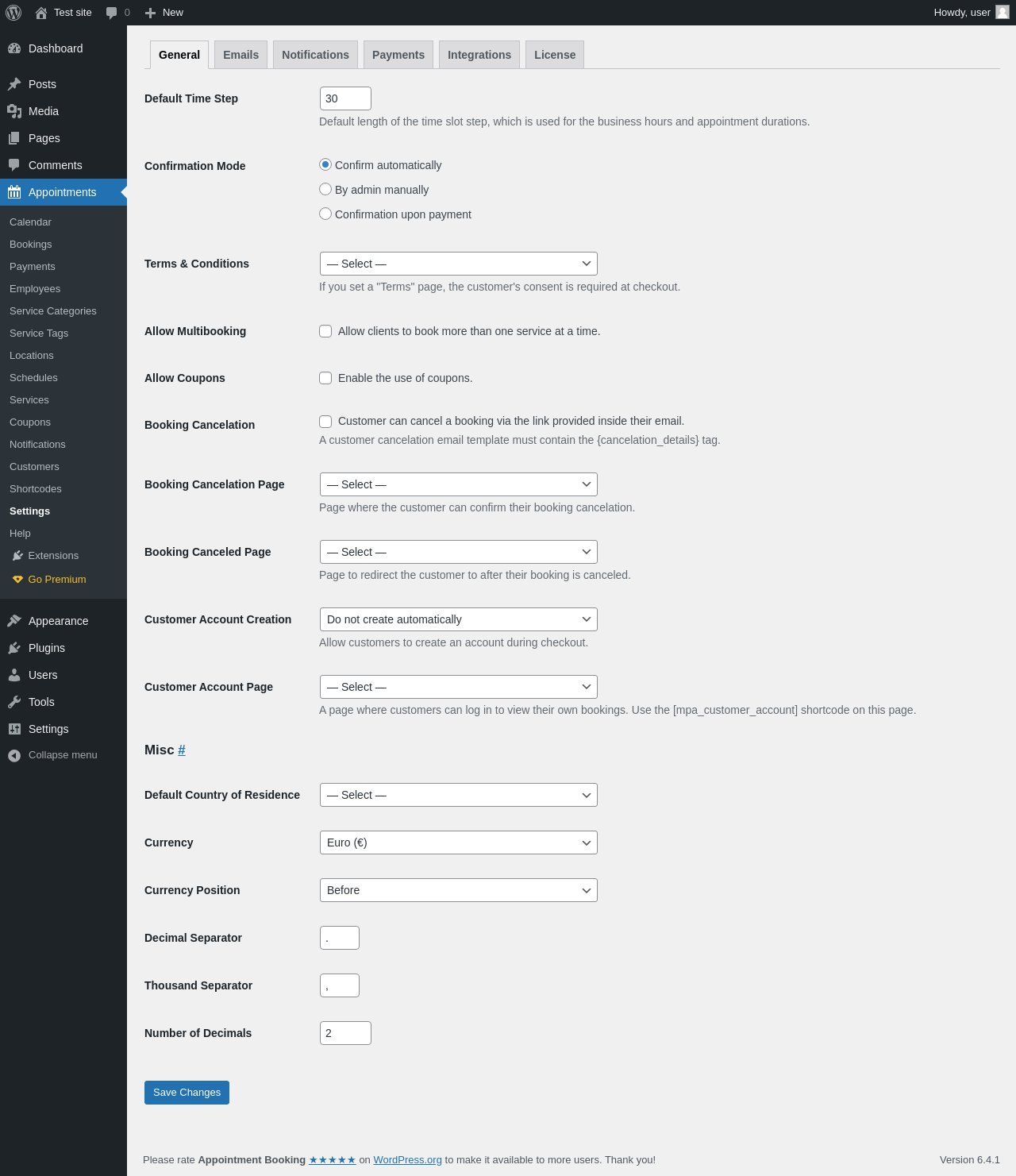
Task: Open the Default Country of Residence dropdown
Action: [x=459, y=795]
